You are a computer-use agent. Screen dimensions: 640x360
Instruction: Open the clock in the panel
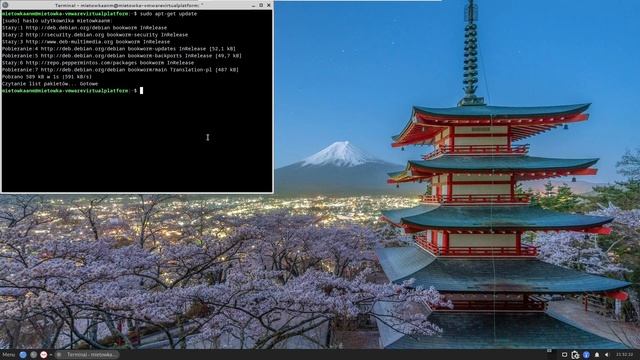pos(624,355)
